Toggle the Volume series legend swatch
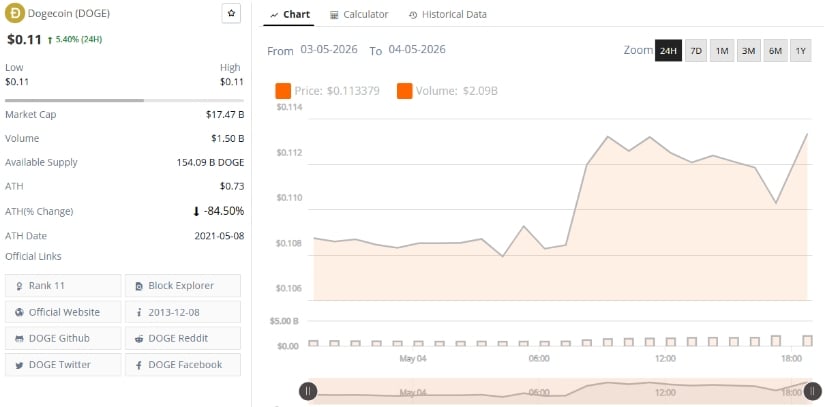Viewport: 825px width, 407px height. 405,91
